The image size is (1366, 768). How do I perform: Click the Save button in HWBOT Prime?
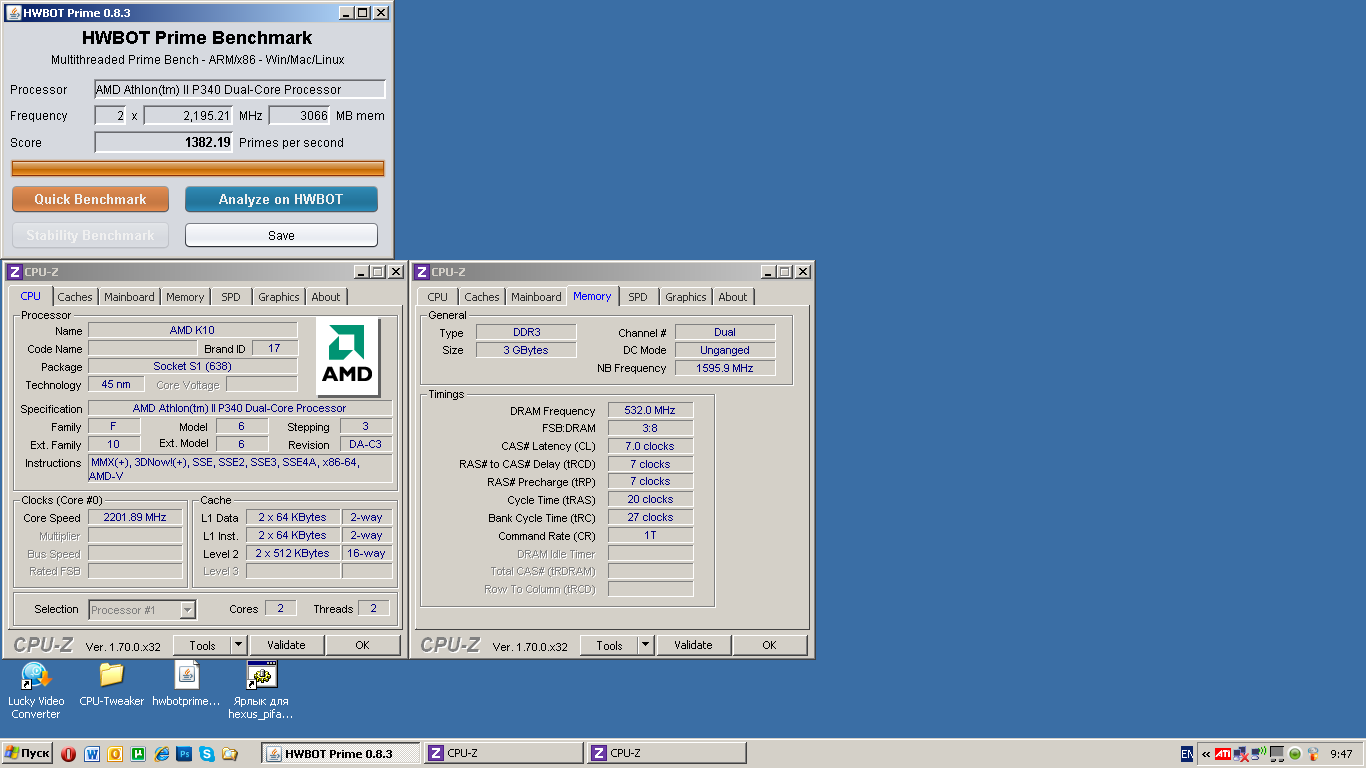click(x=281, y=235)
